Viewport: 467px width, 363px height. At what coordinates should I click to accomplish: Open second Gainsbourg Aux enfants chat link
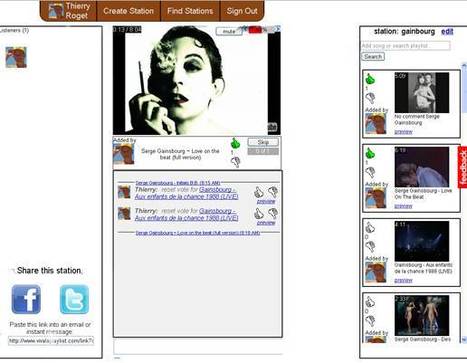point(186,215)
